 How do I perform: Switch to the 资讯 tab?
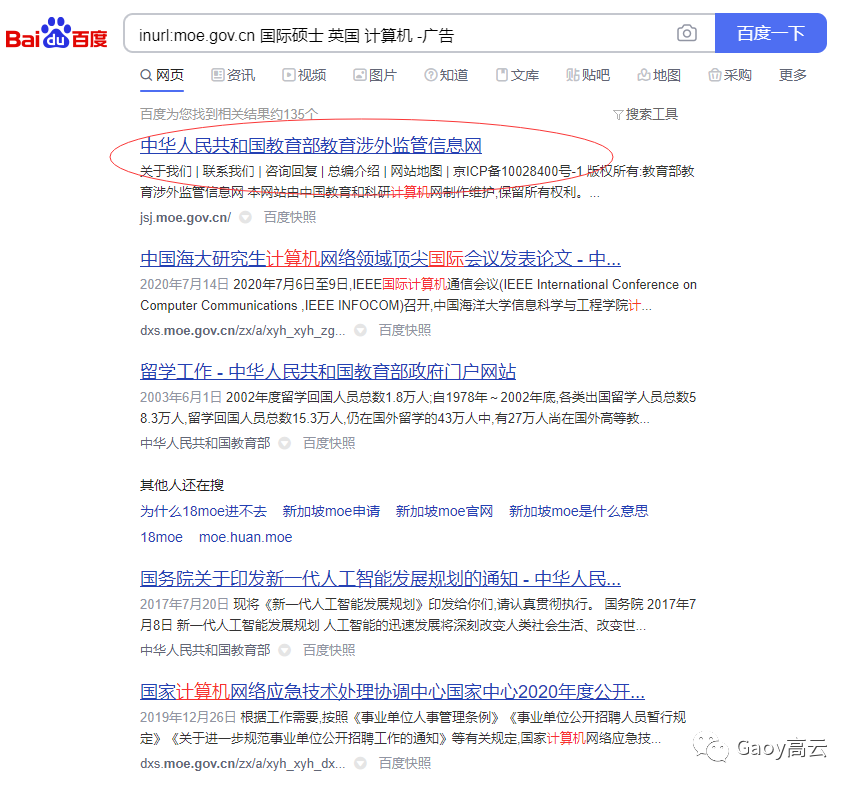[x=233, y=75]
